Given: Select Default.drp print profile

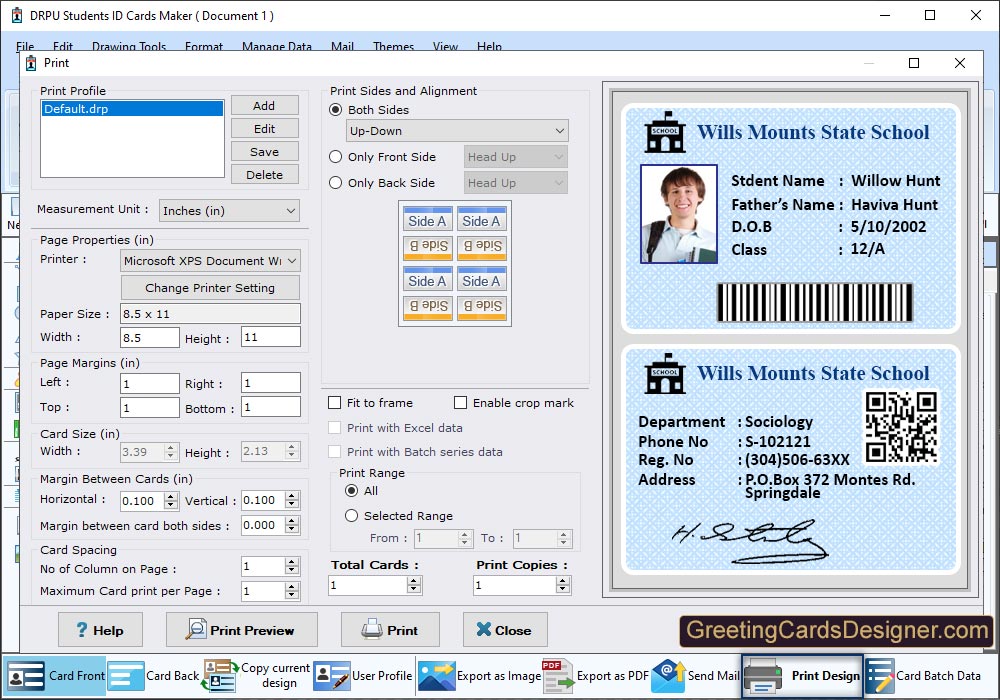Looking at the screenshot, I should pos(132,109).
